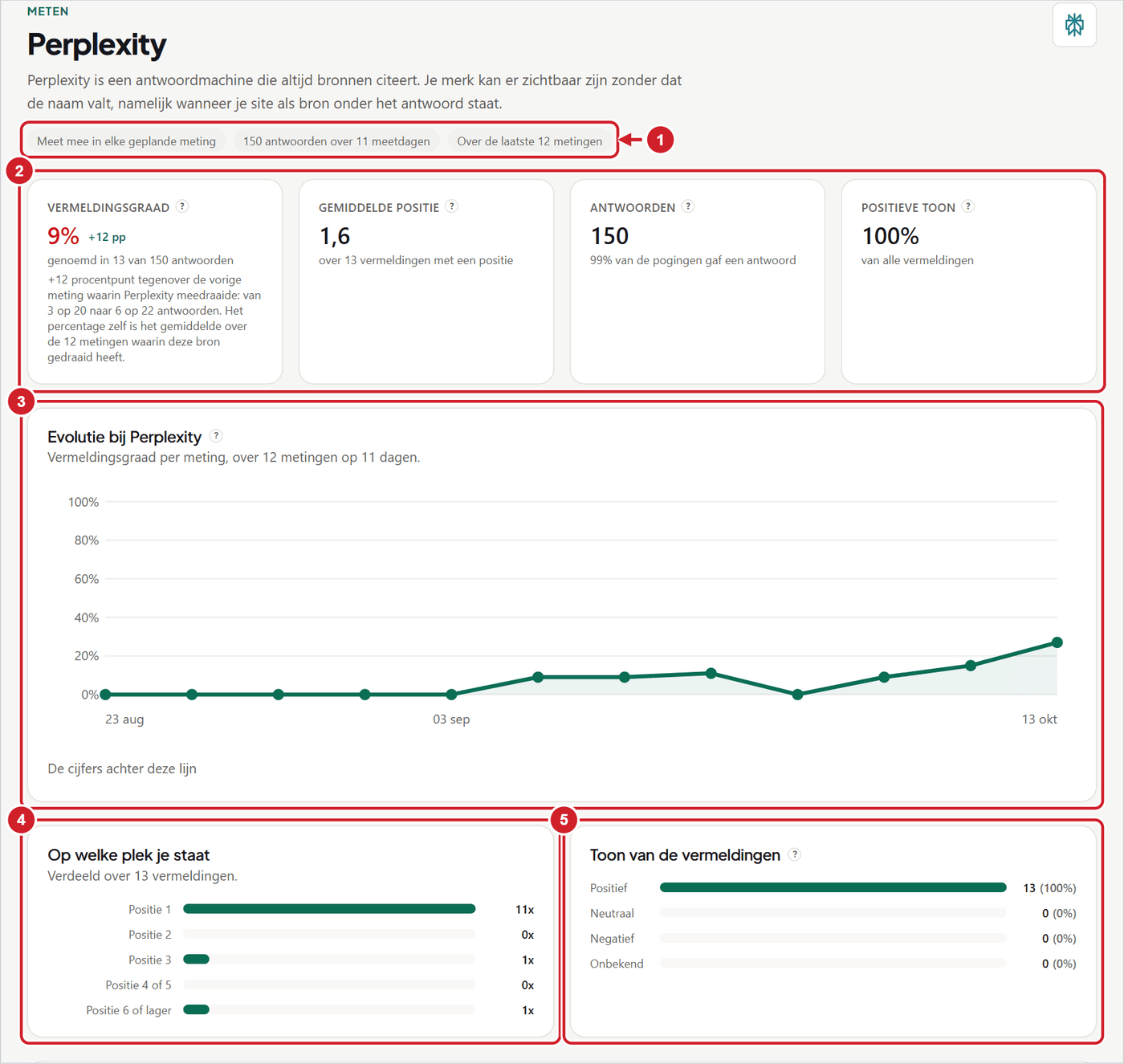The height and width of the screenshot is (1064, 1124).
Task: Click 'over 13 vermeldingen met een positie' caption
Action: tap(416, 260)
